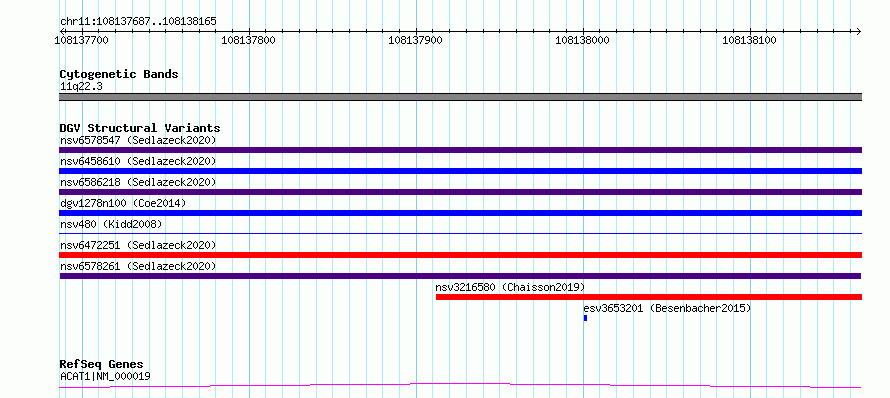
Task: Select the purple bar under nsv6586218
Action: coord(460,192)
